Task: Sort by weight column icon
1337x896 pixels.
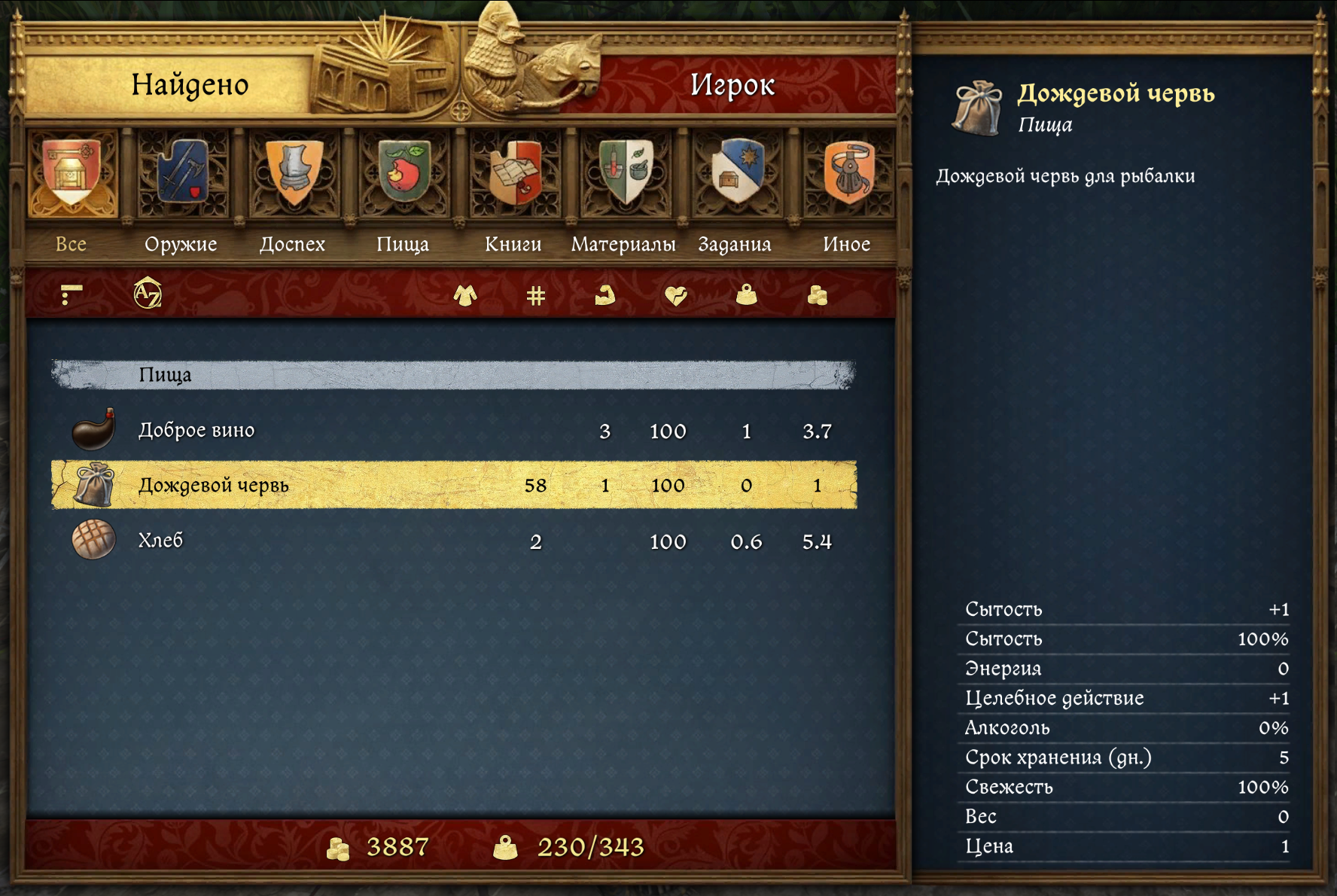Action: pos(746,294)
